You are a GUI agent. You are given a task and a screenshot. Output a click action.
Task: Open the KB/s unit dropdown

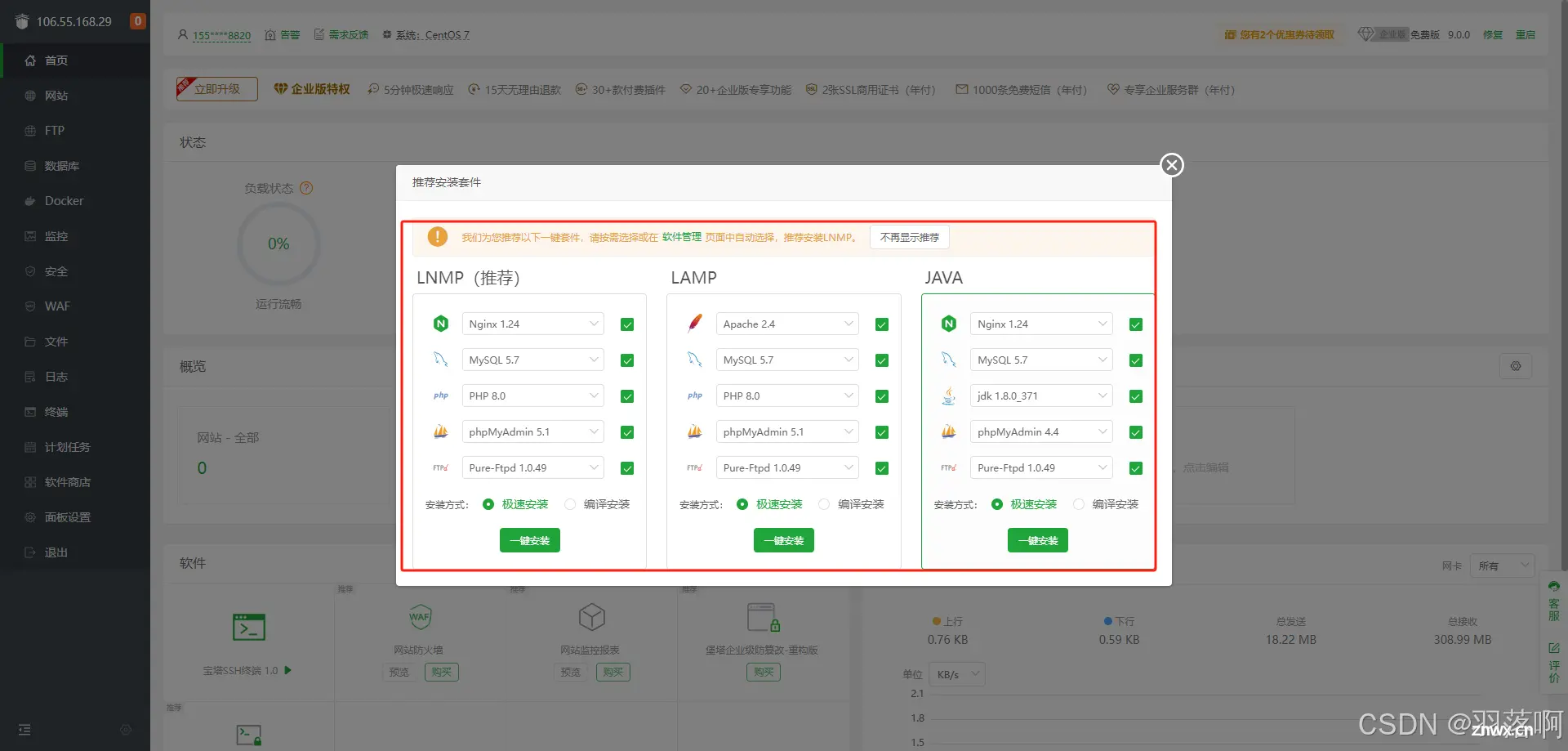pyautogui.click(x=957, y=674)
